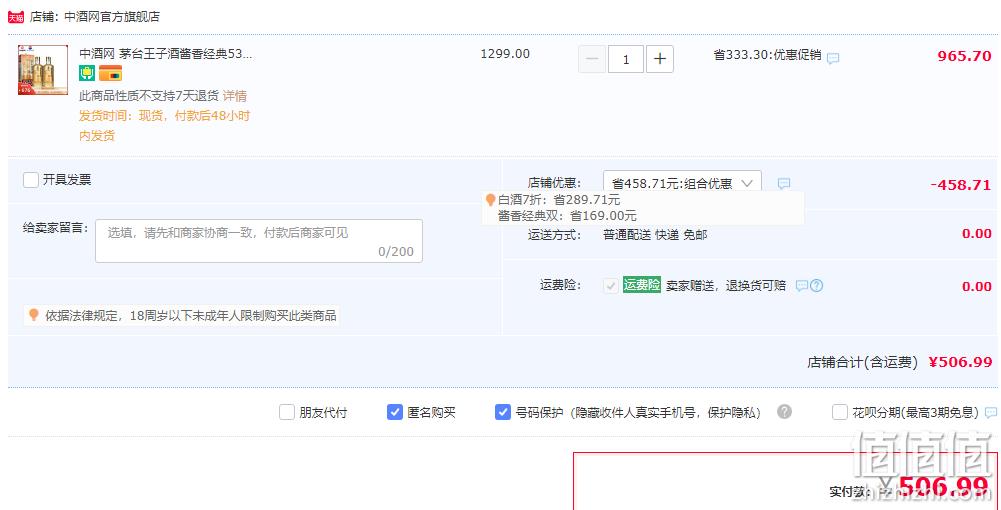Image resolution: width=1001 pixels, height=510 pixels.
Task: Select the 发货时间 shipping time notice
Action: [165, 126]
